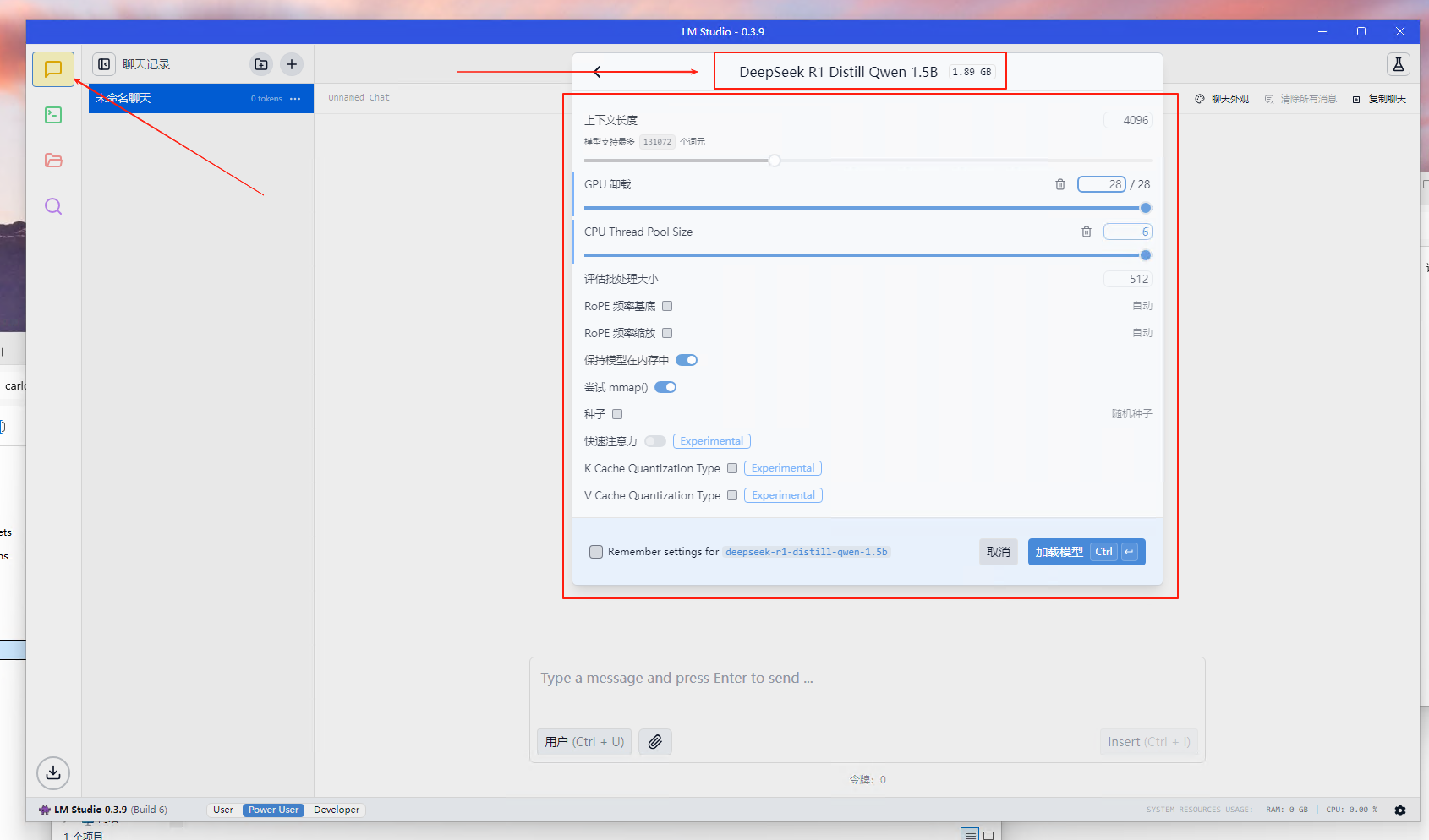Click the deepseek-r1-distill-qwen-1.5b model identifier
Viewport: 1429px width, 840px height.
pyautogui.click(x=807, y=552)
